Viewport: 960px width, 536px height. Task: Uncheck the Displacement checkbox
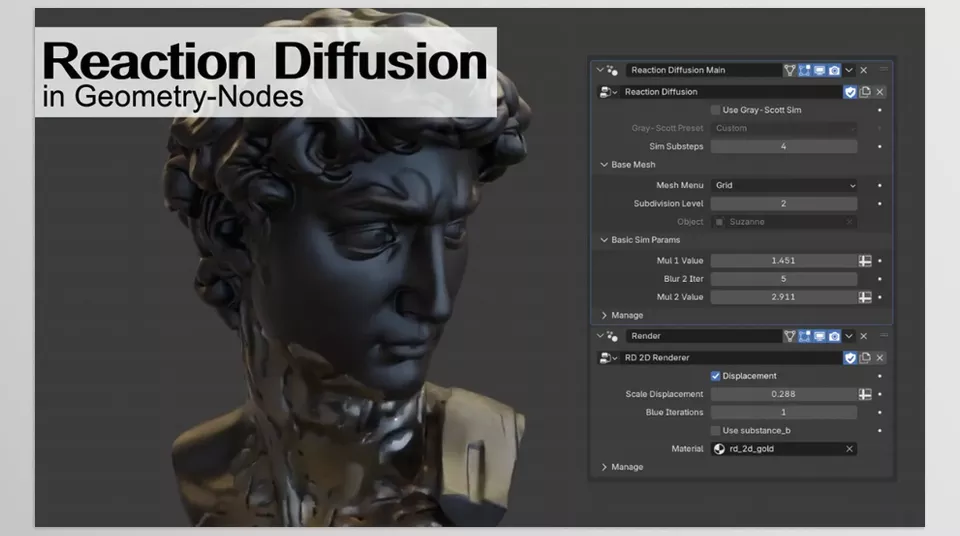715,376
